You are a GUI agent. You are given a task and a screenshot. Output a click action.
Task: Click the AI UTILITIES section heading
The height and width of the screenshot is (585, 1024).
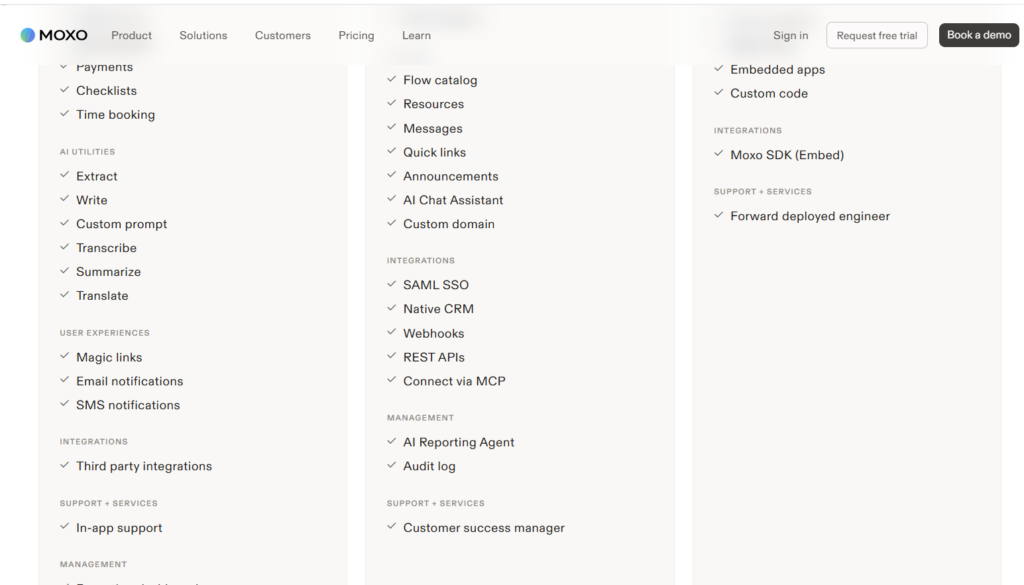pos(88,151)
